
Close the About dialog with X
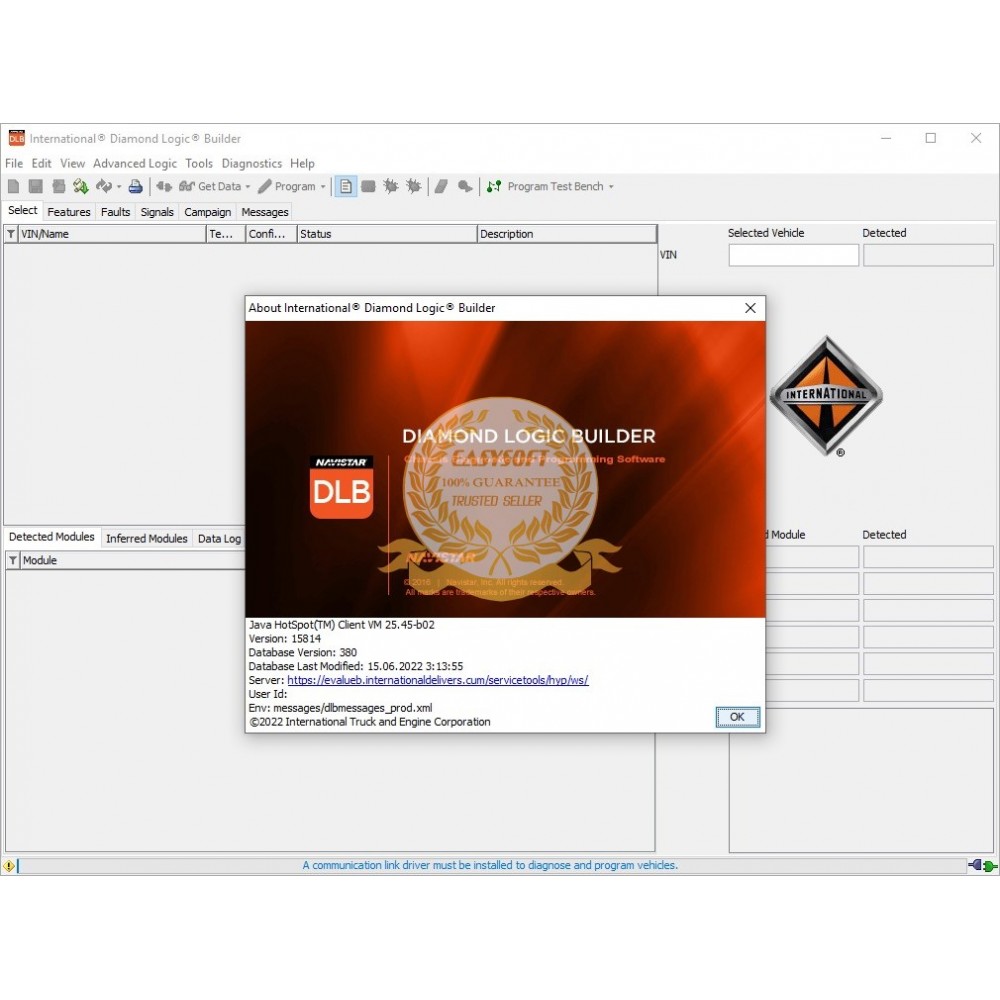[751, 308]
